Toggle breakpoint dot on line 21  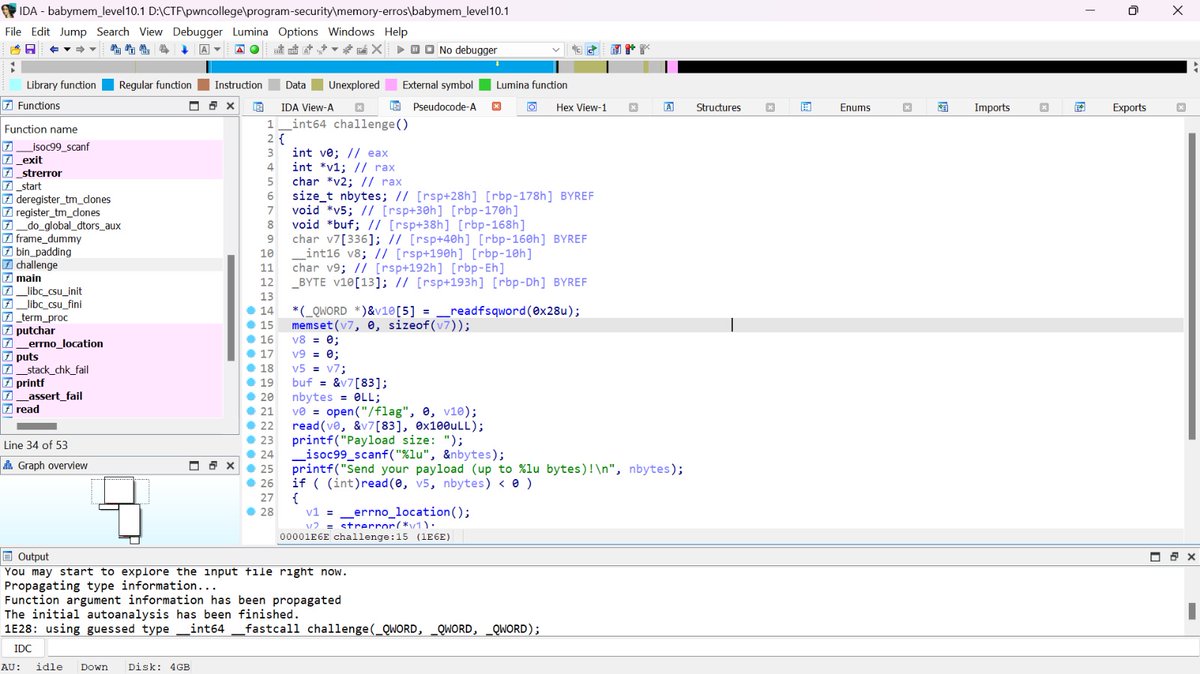[252, 411]
